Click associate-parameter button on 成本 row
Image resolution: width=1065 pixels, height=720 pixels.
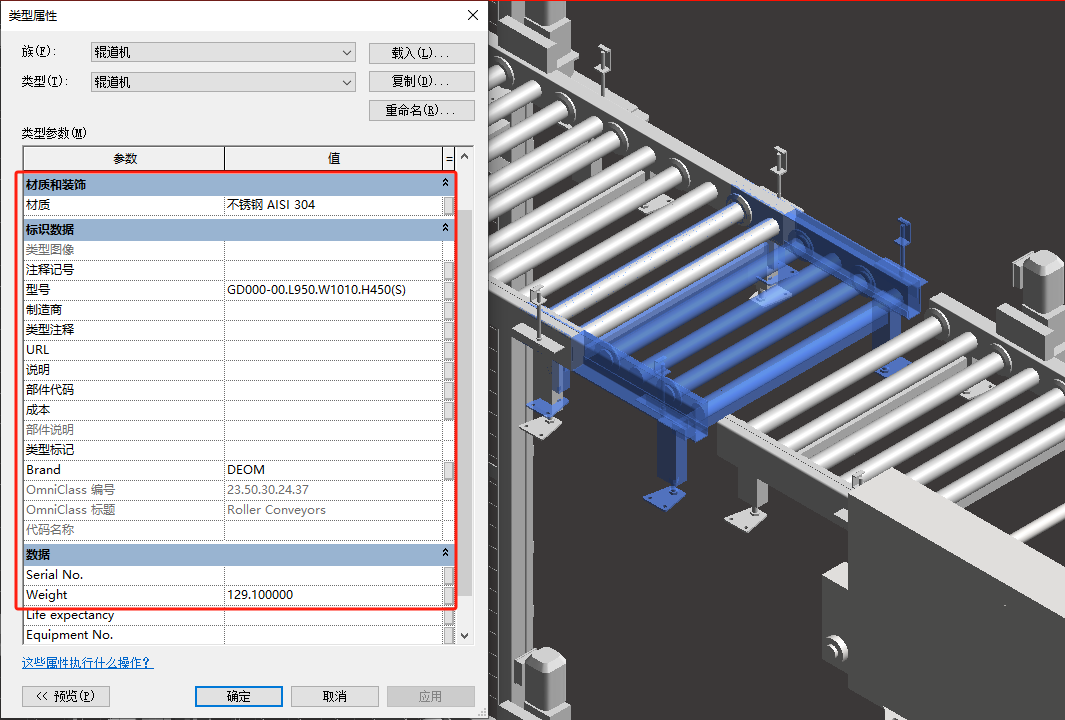(x=449, y=410)
